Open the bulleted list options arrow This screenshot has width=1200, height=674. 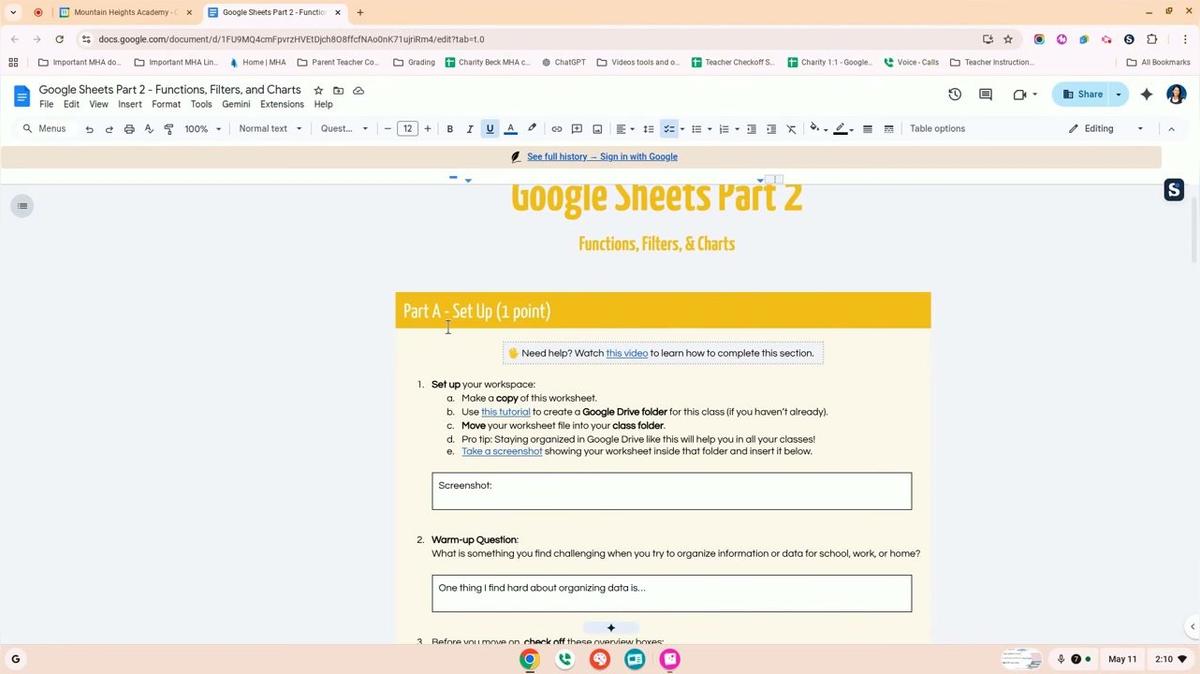click(710, 129)
